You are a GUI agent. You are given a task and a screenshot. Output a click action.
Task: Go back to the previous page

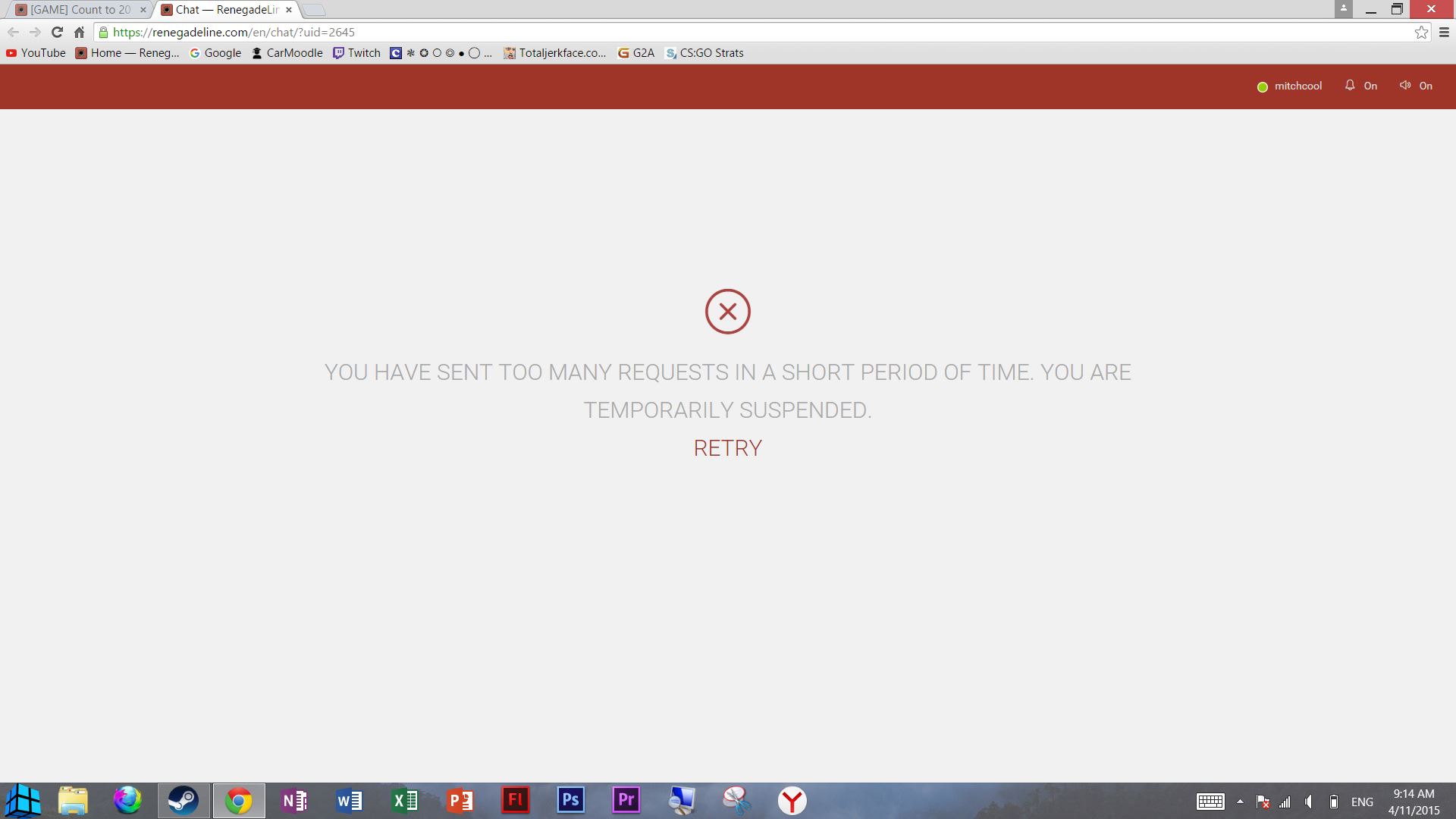point(13,32)
